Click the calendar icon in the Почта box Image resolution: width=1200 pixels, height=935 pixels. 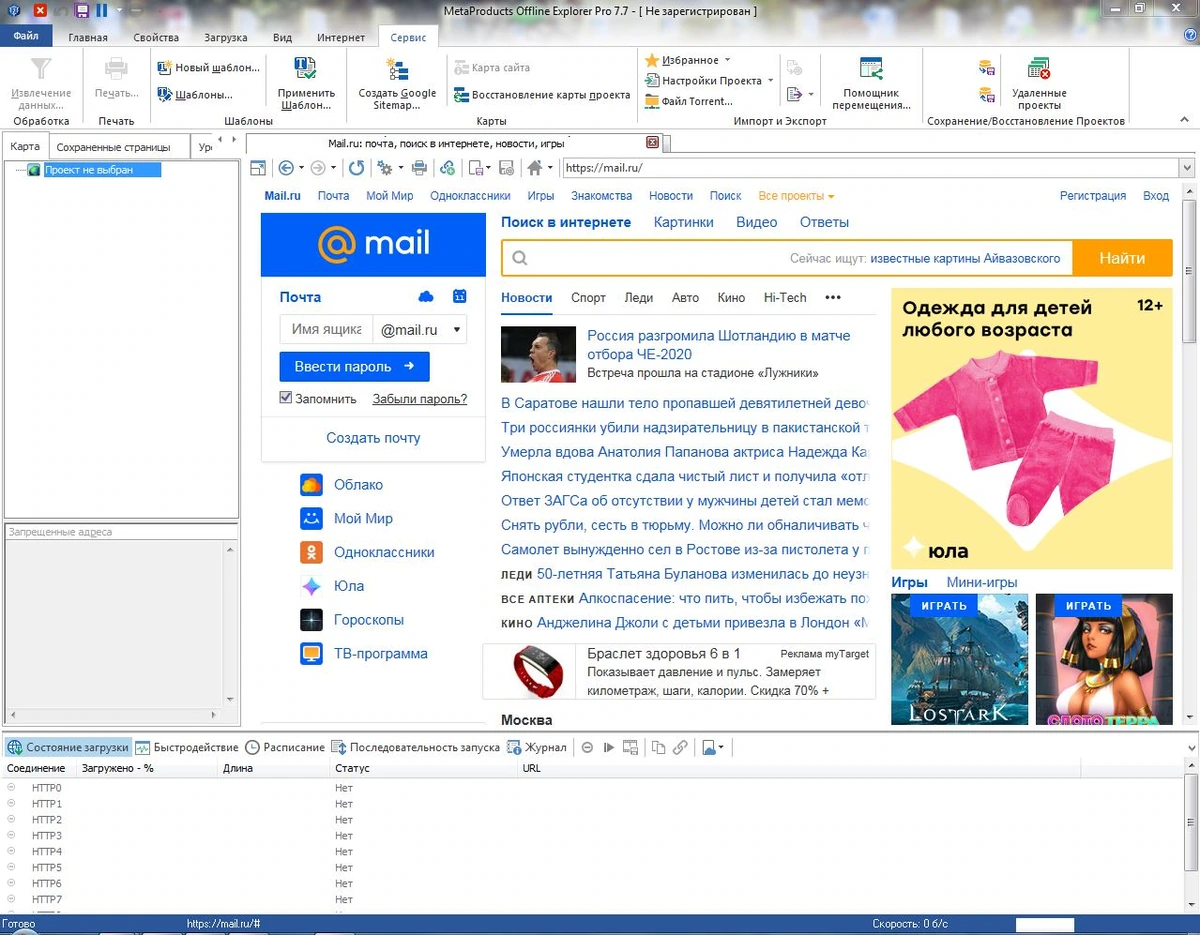coord(459,296)
